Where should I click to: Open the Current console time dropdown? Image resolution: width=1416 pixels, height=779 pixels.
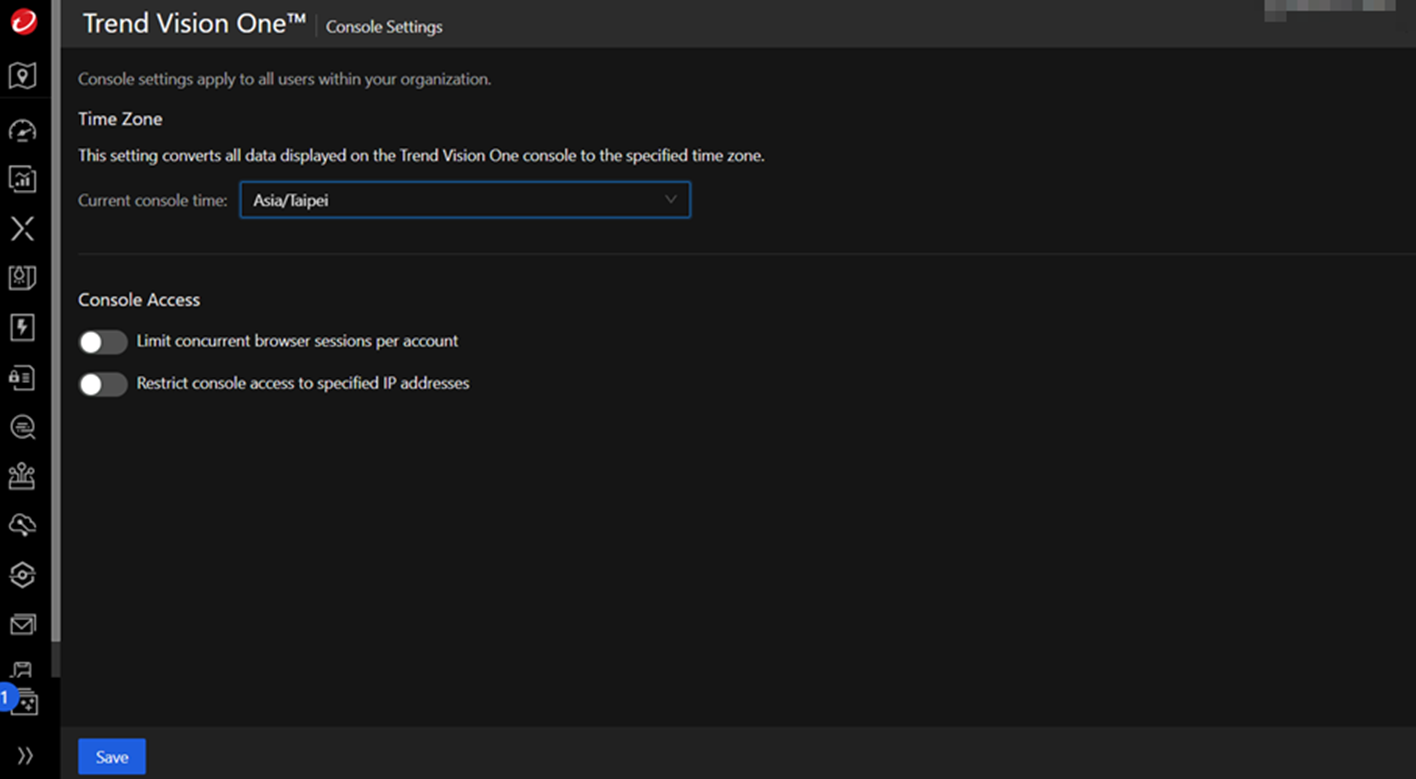(464, 200)
